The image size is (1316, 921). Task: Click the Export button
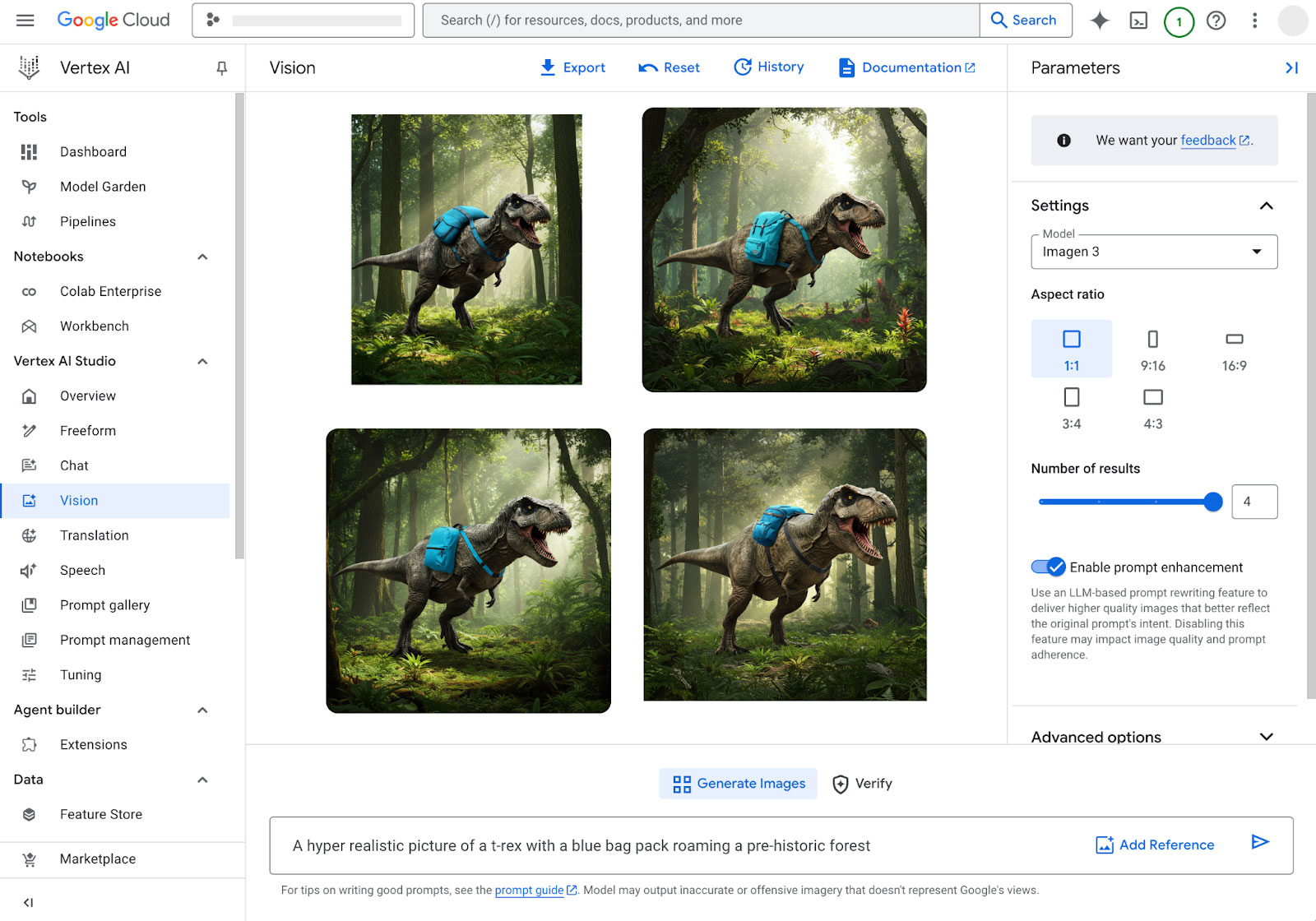572,67
